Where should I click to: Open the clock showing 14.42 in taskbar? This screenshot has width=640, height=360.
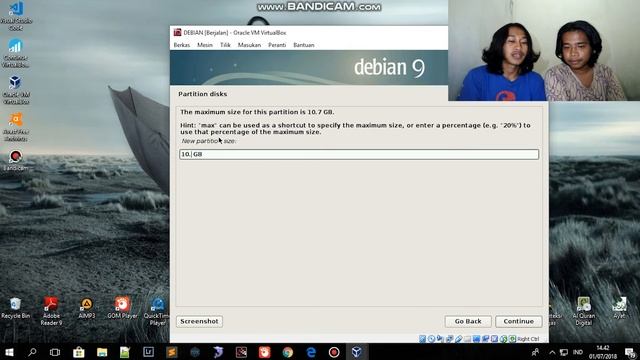point(603,352)
